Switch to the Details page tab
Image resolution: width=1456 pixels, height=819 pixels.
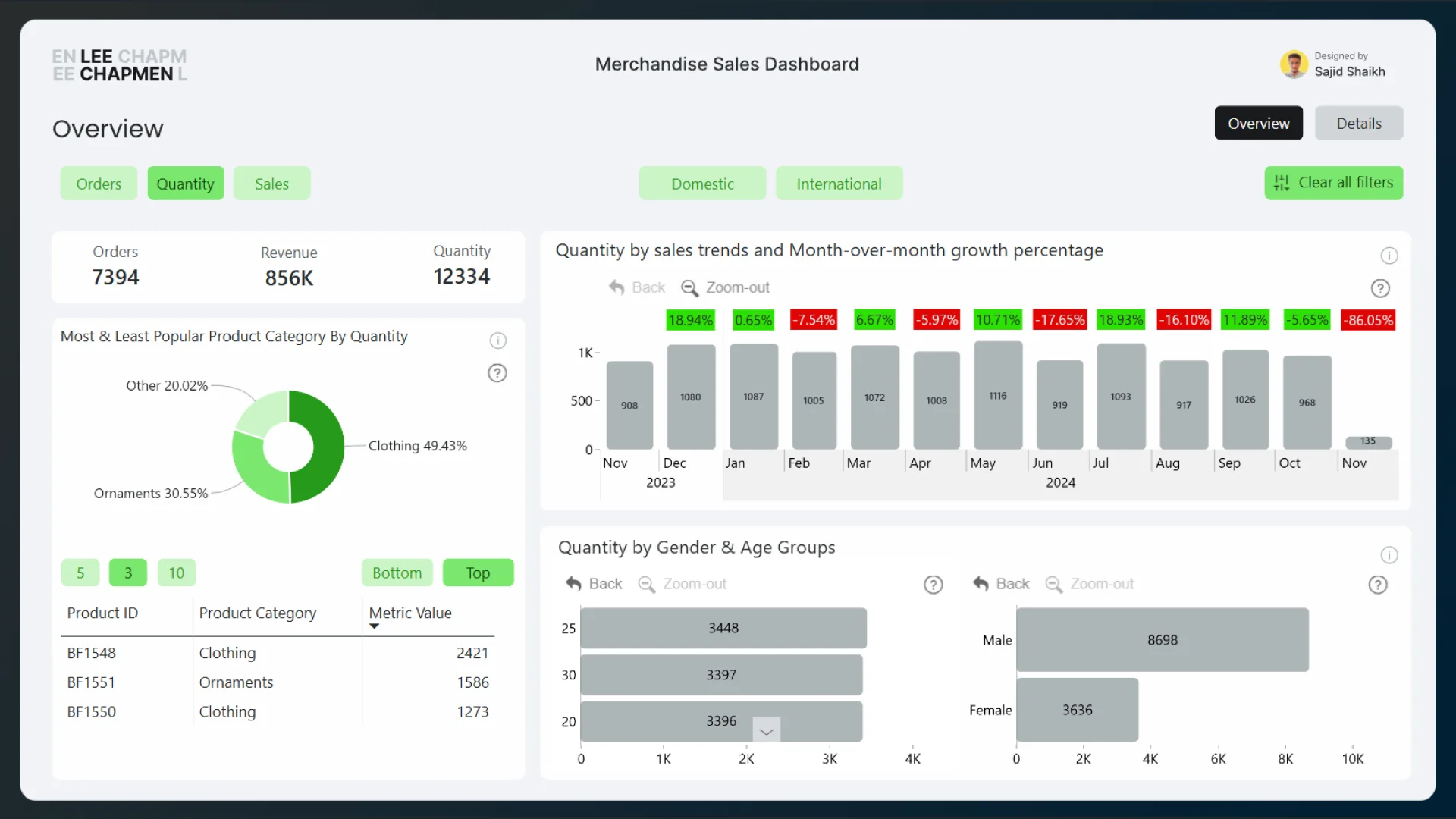pyautogui.click(x=1358, y=124)
